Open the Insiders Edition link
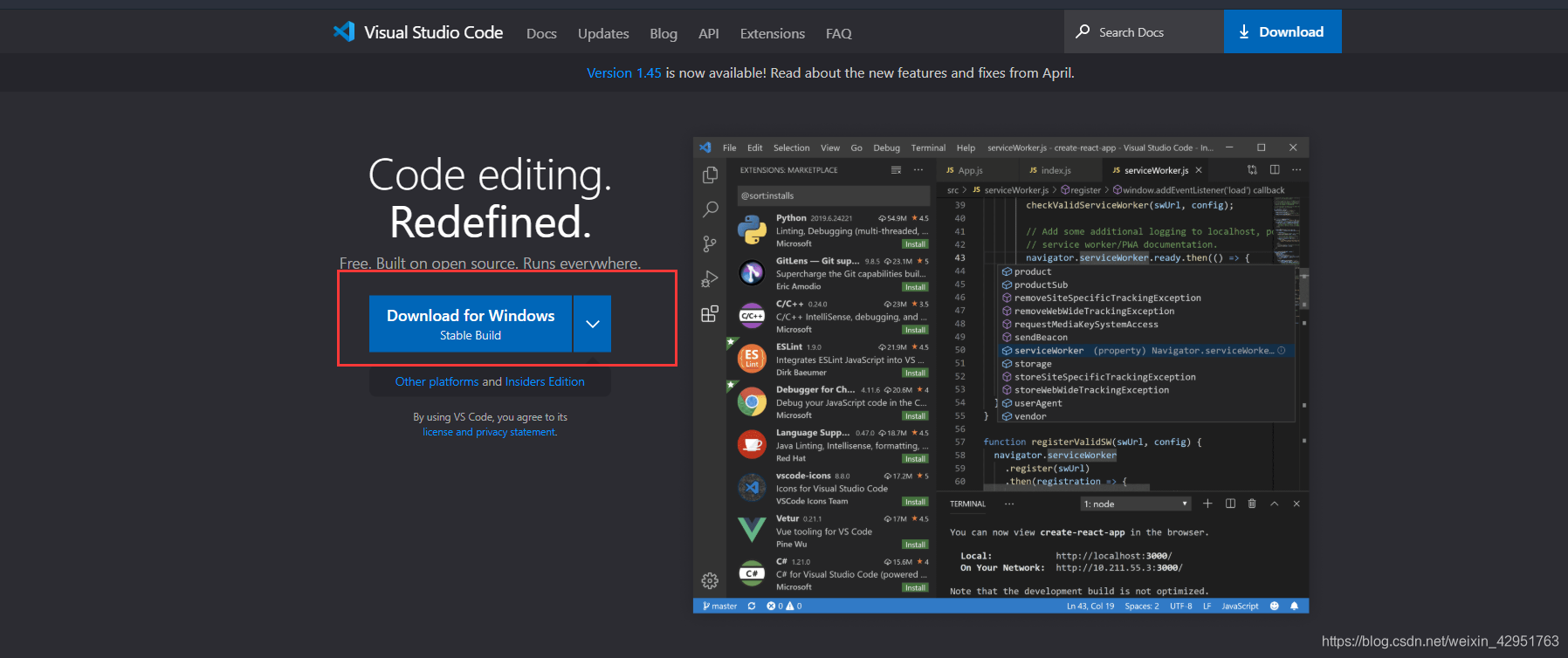 (545, 381)
